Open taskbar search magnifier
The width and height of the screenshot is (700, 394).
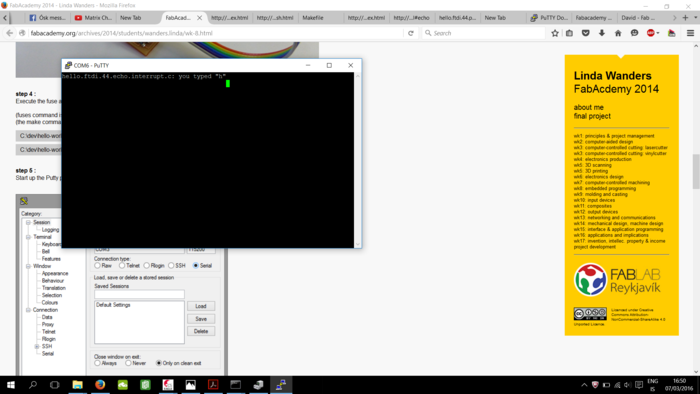[33, 385]
